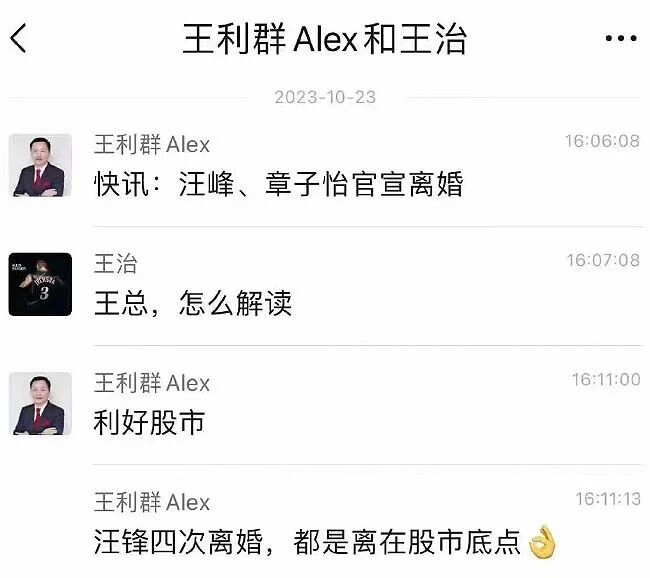Screen dimensions: 650x578
Task: Tap the sender name 王治
Action: pos(115,264)
